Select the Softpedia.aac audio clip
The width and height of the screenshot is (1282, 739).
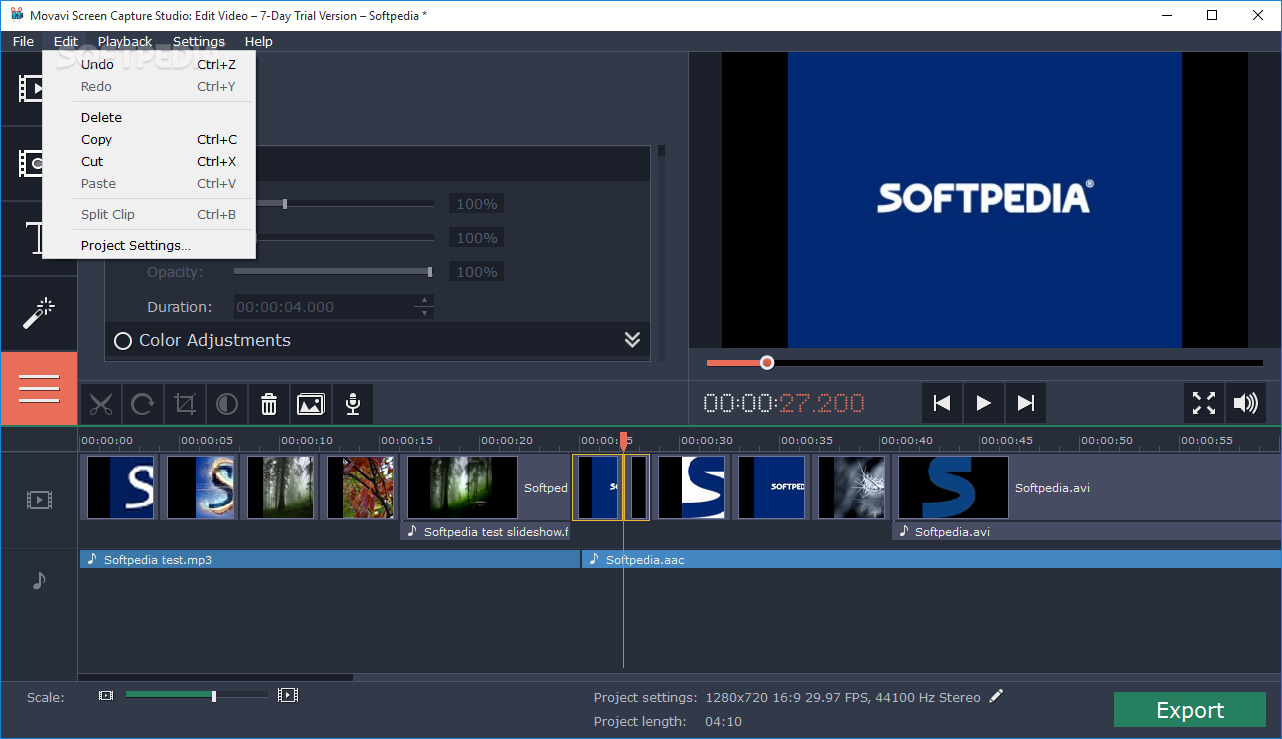click(931, 560)
